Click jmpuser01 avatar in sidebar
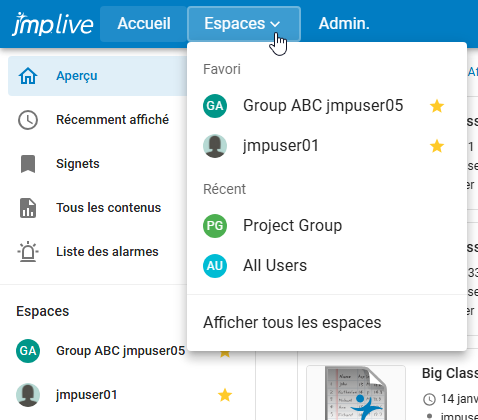 point(28,395)
